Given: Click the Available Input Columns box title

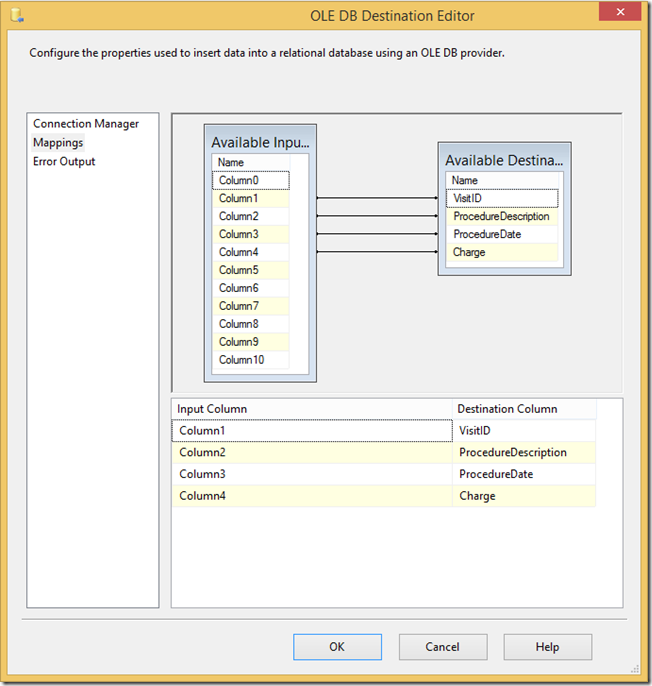Looking at the screenshot, I should pyautogui.click(x=260, y=143).
